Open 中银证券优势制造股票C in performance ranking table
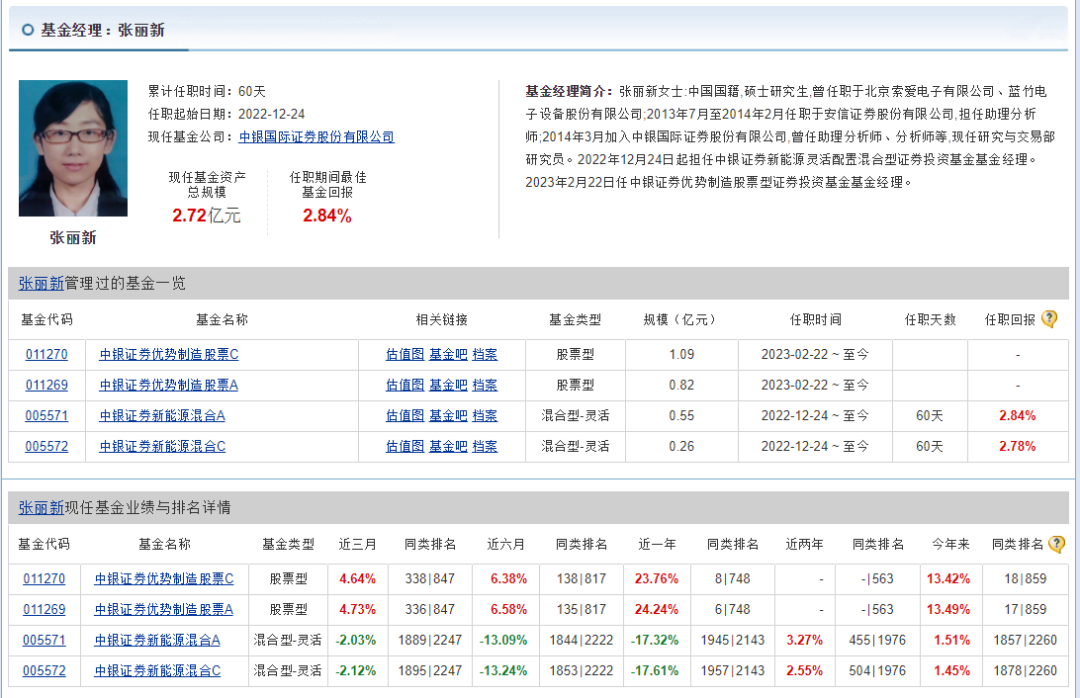The width and height of the screenshot is (1080, 698). pyautogui.click(x=164, y=579)
